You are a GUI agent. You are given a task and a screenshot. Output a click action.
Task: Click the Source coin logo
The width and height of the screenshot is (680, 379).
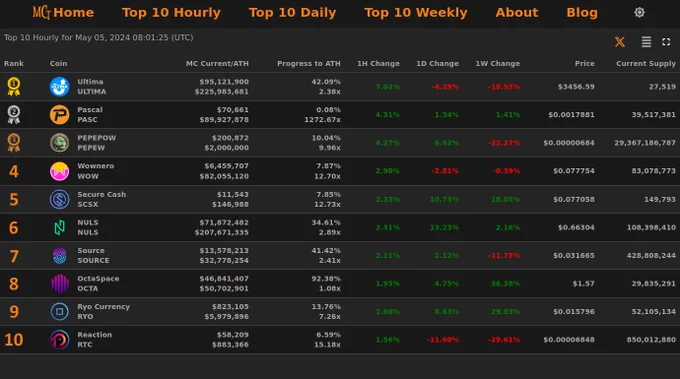click(59, 255)
